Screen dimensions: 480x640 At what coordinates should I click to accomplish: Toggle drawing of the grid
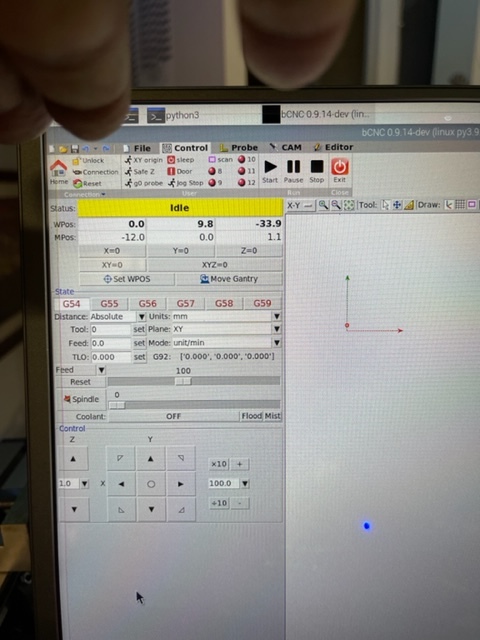point(460,204)
